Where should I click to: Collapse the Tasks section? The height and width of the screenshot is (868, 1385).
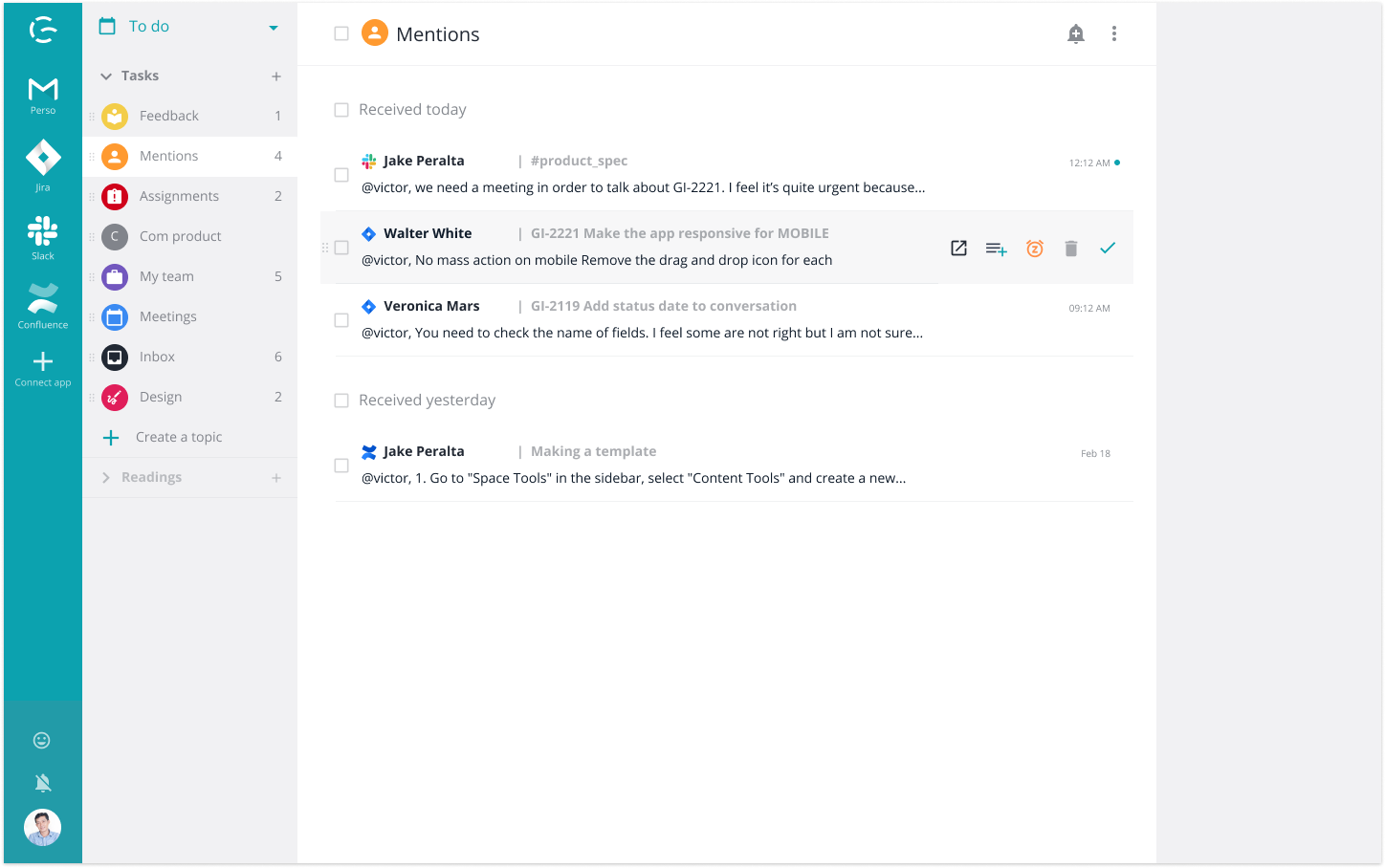106,76
